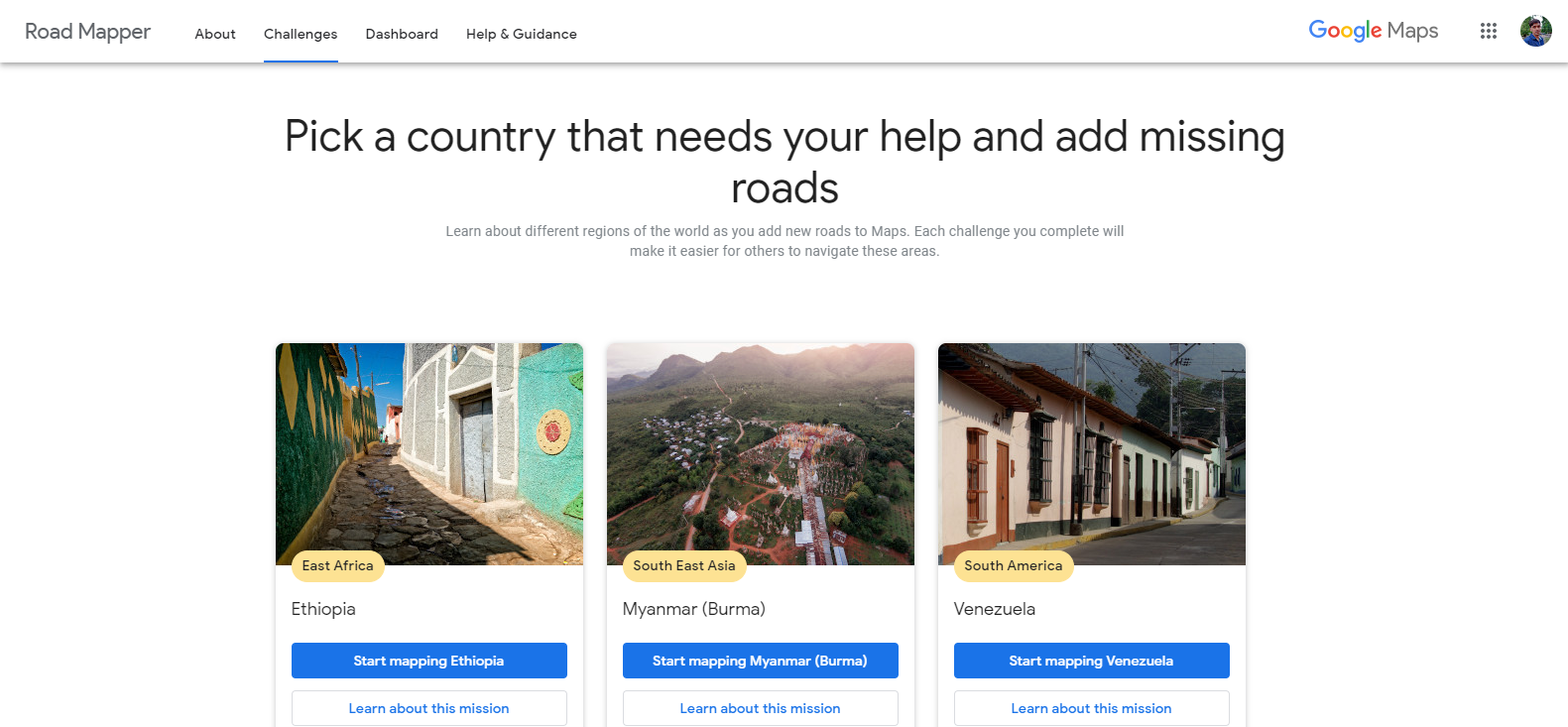Click the Myanmar aerial photo thumbnail
Image resolution: width=1568 pixels, height=727 pixels.
pyautogui.click(x=761, y=454)
